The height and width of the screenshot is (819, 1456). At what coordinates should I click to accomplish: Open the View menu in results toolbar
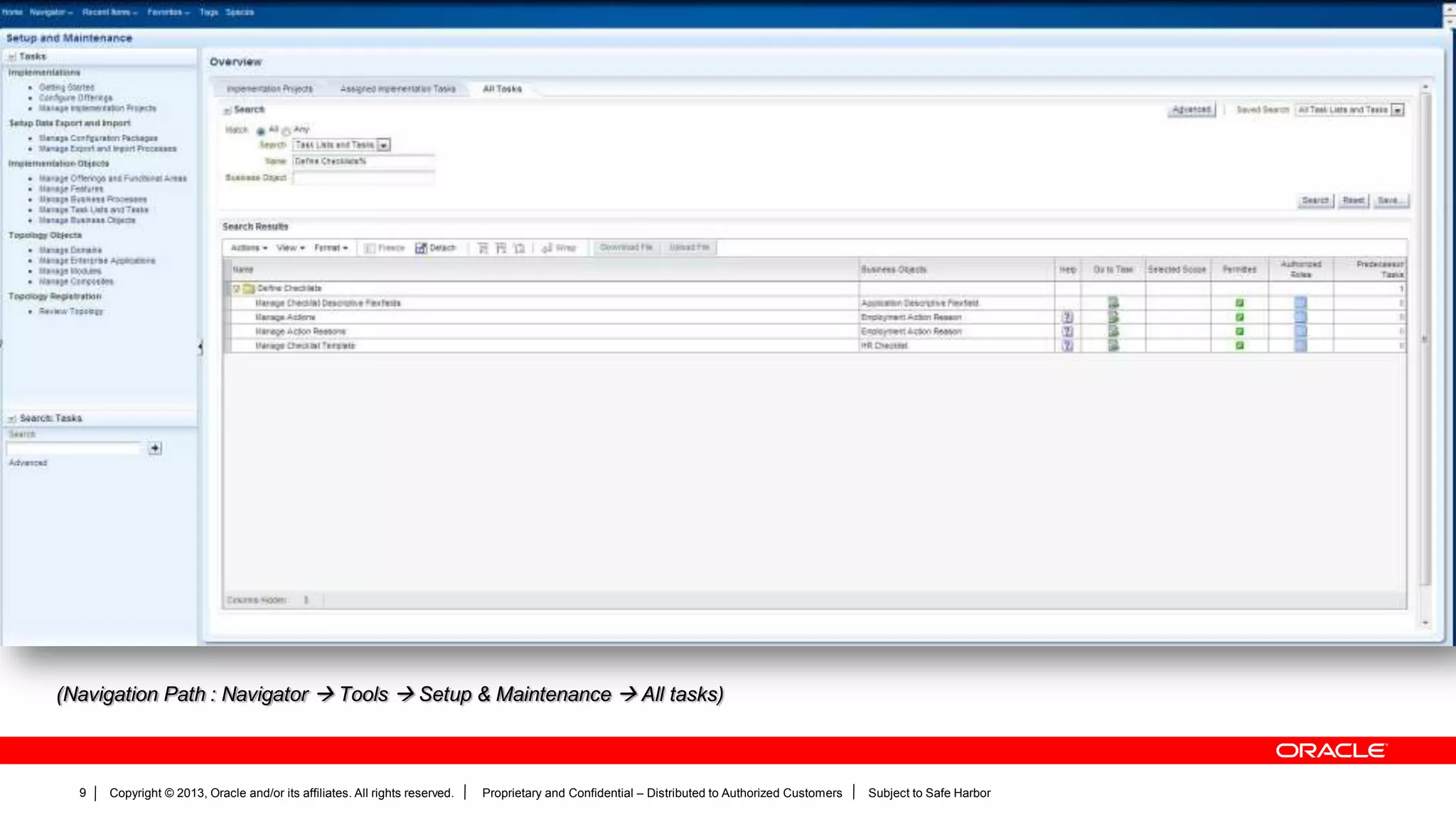[290, 248]
